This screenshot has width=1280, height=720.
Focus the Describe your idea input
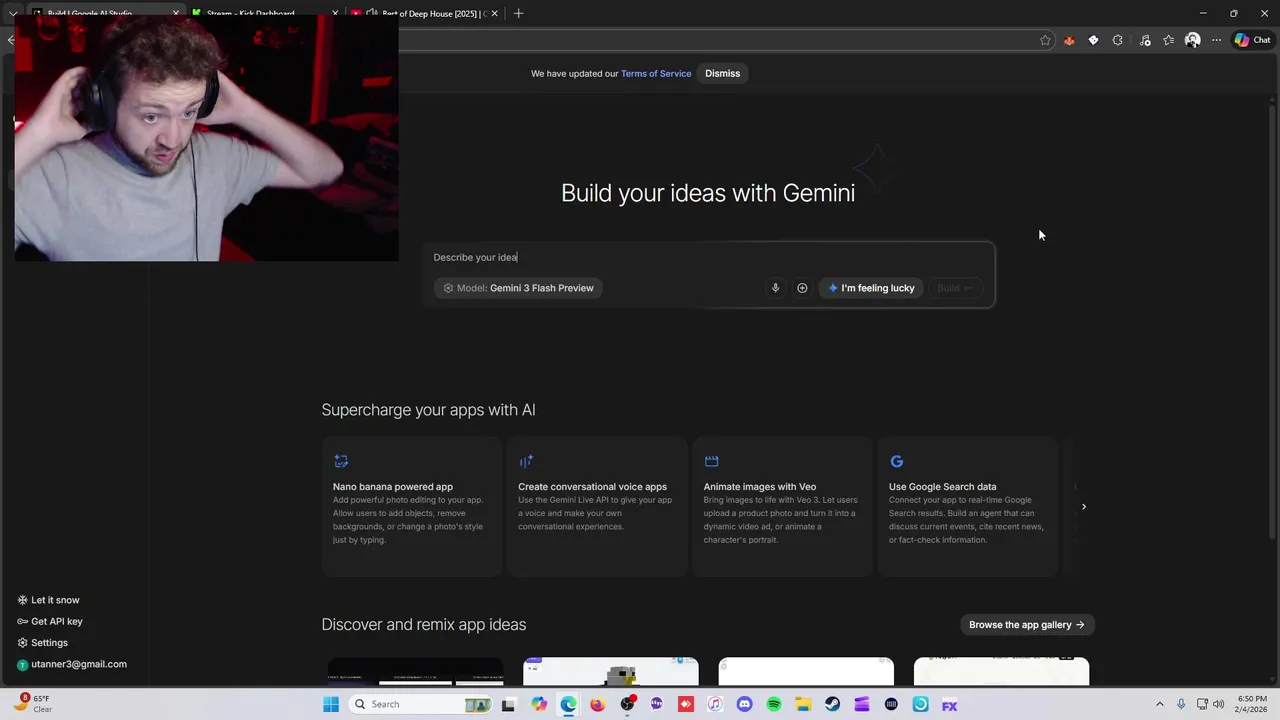708,257
